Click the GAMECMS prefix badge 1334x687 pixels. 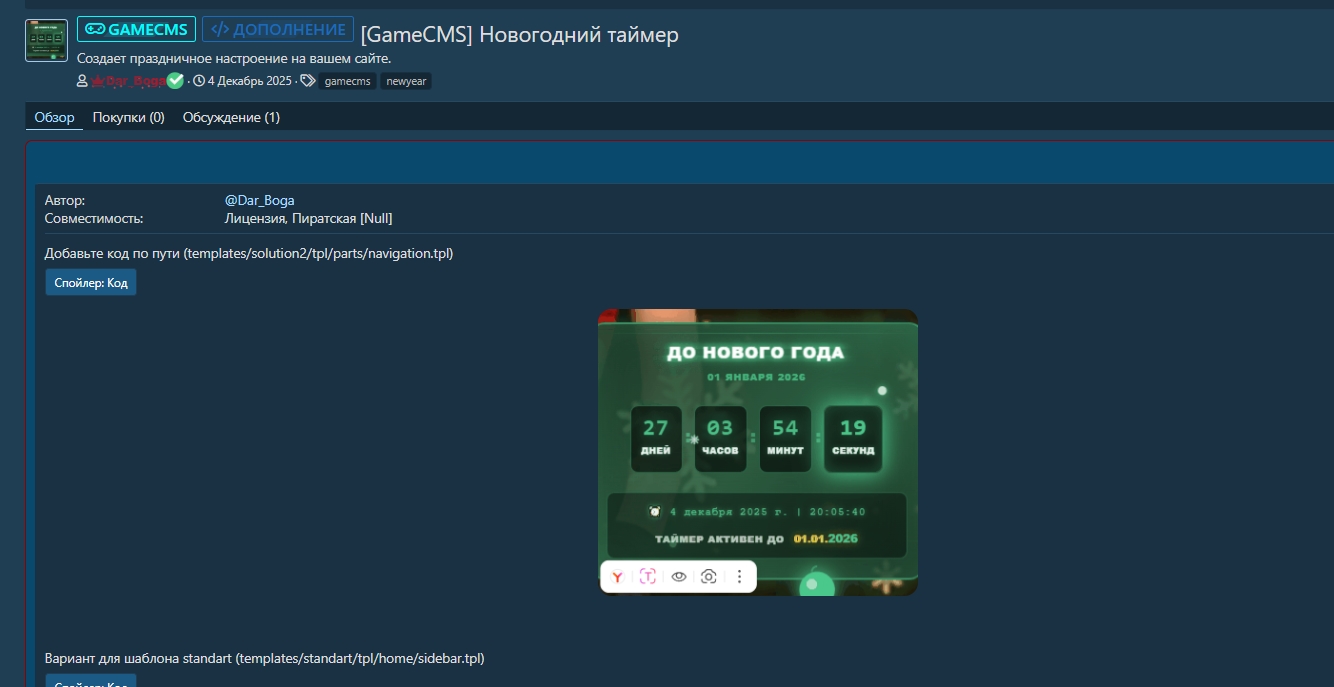(136, 30)
